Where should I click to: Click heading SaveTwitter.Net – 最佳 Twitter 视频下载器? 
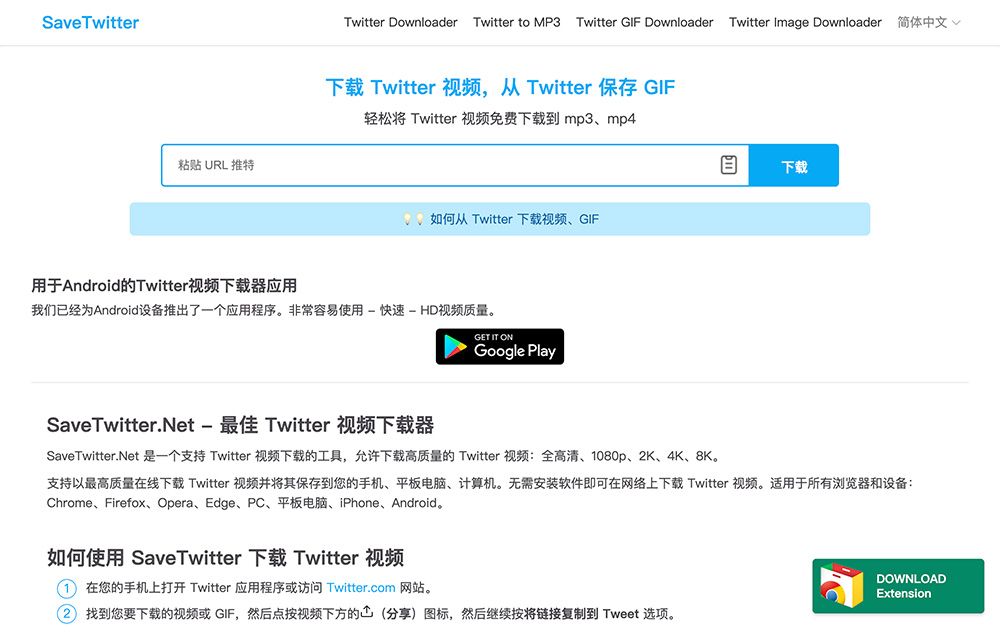[240, 425]
